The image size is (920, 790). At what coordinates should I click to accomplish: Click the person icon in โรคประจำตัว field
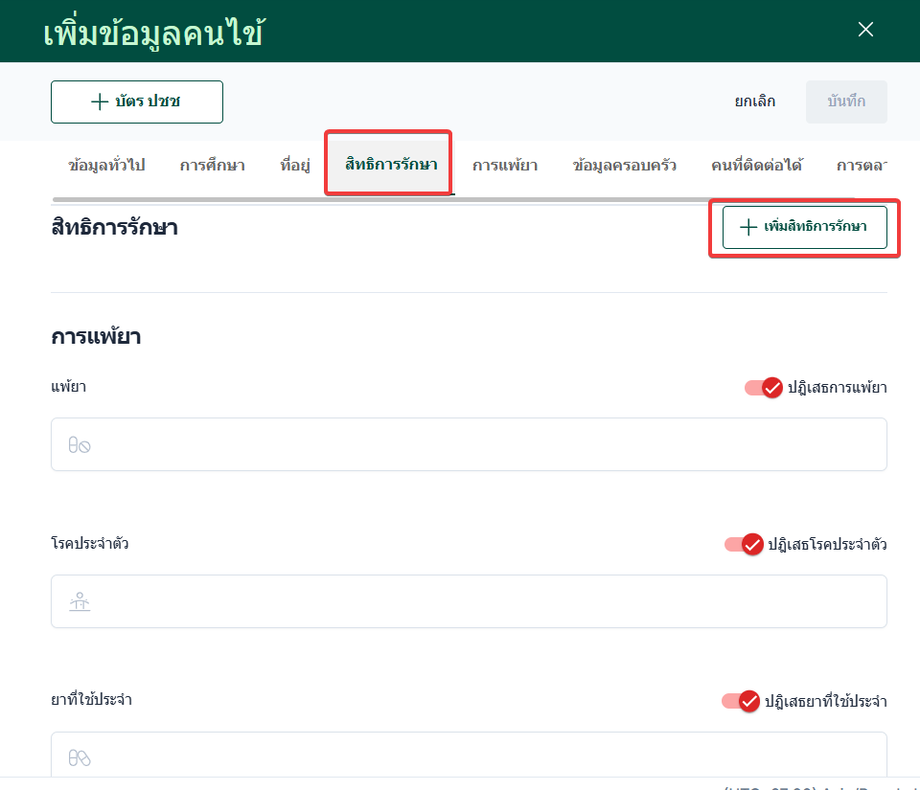[x=79, y=602]
